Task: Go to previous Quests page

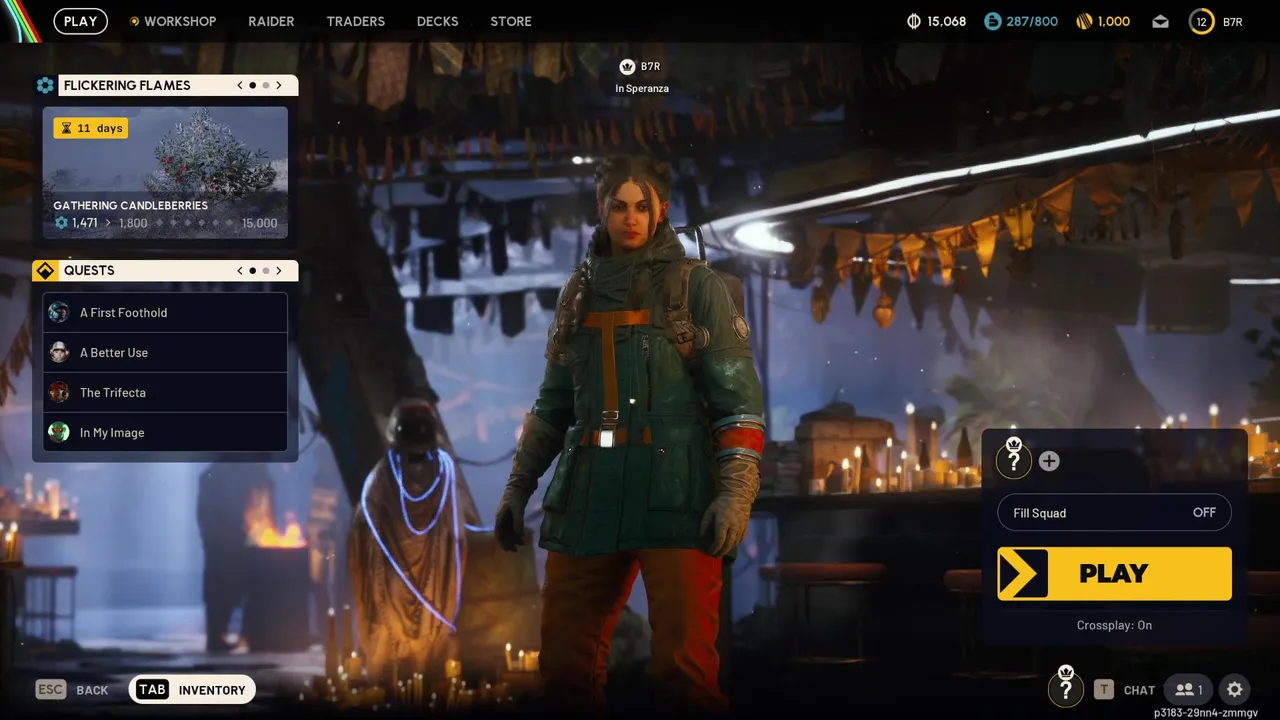Action: 240,270
